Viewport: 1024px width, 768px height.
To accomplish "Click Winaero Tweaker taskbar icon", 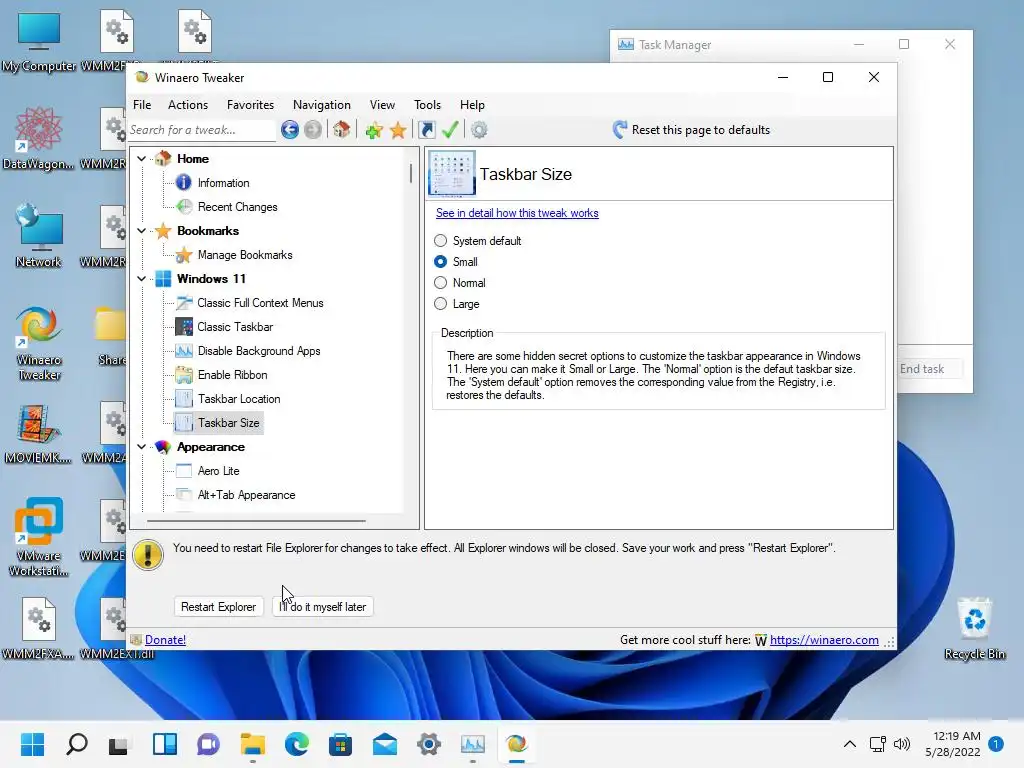I will [517, 744].
